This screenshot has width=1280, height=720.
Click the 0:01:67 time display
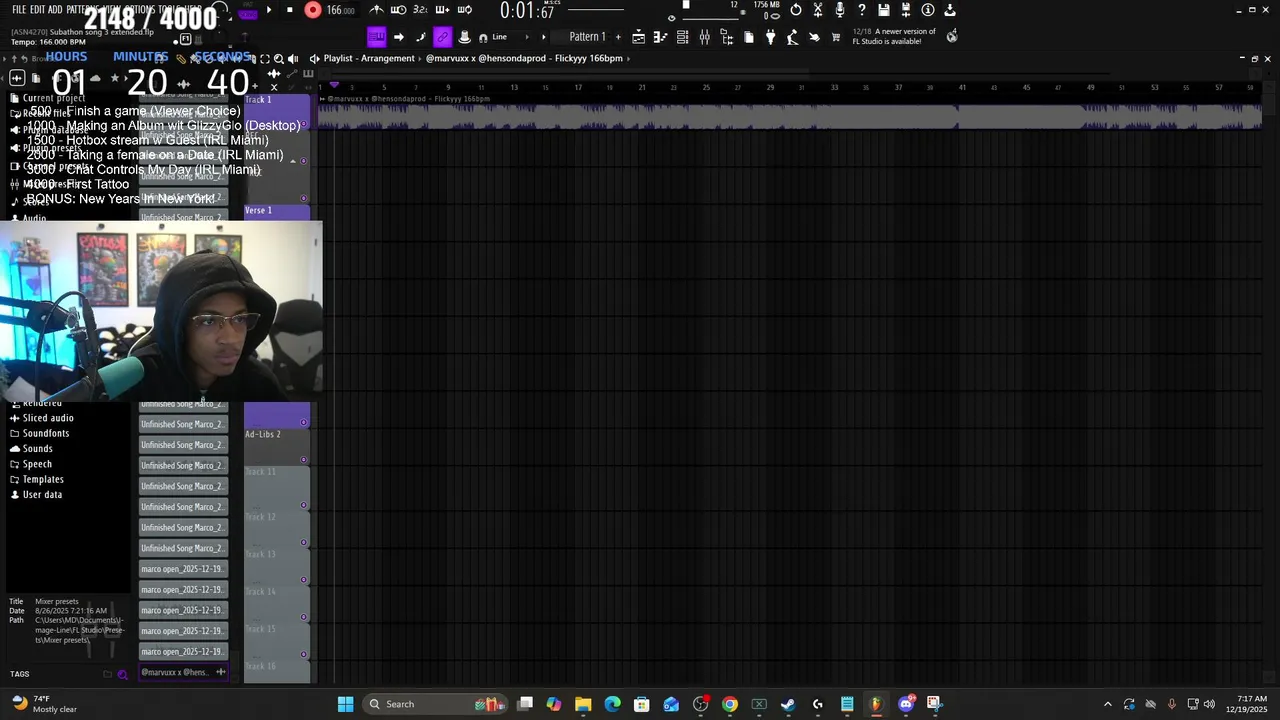click(527, 11)
